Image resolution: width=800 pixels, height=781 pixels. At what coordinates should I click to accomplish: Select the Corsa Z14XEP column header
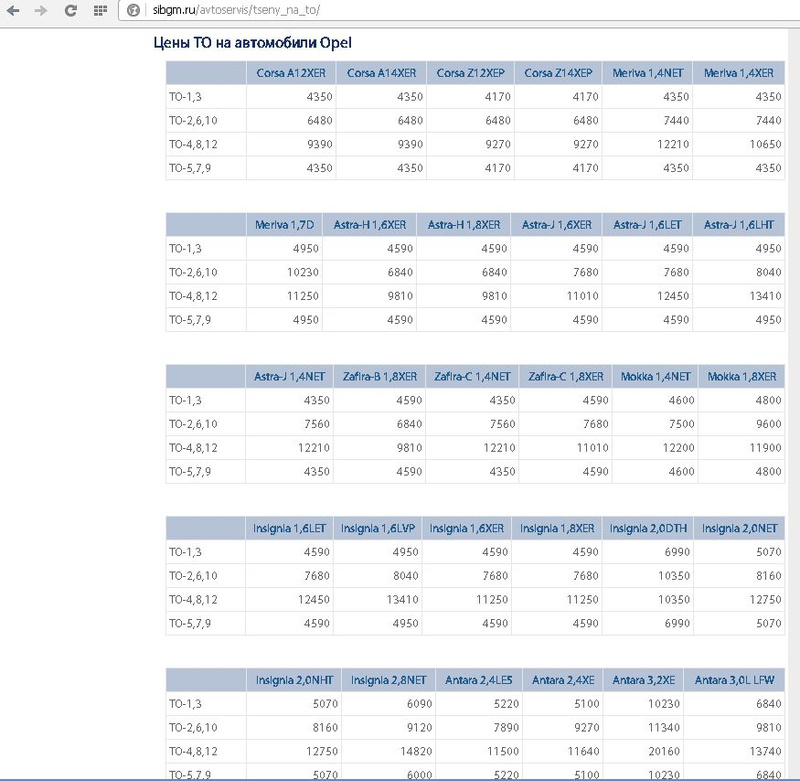pyautogui.click(x=558, y=73)
